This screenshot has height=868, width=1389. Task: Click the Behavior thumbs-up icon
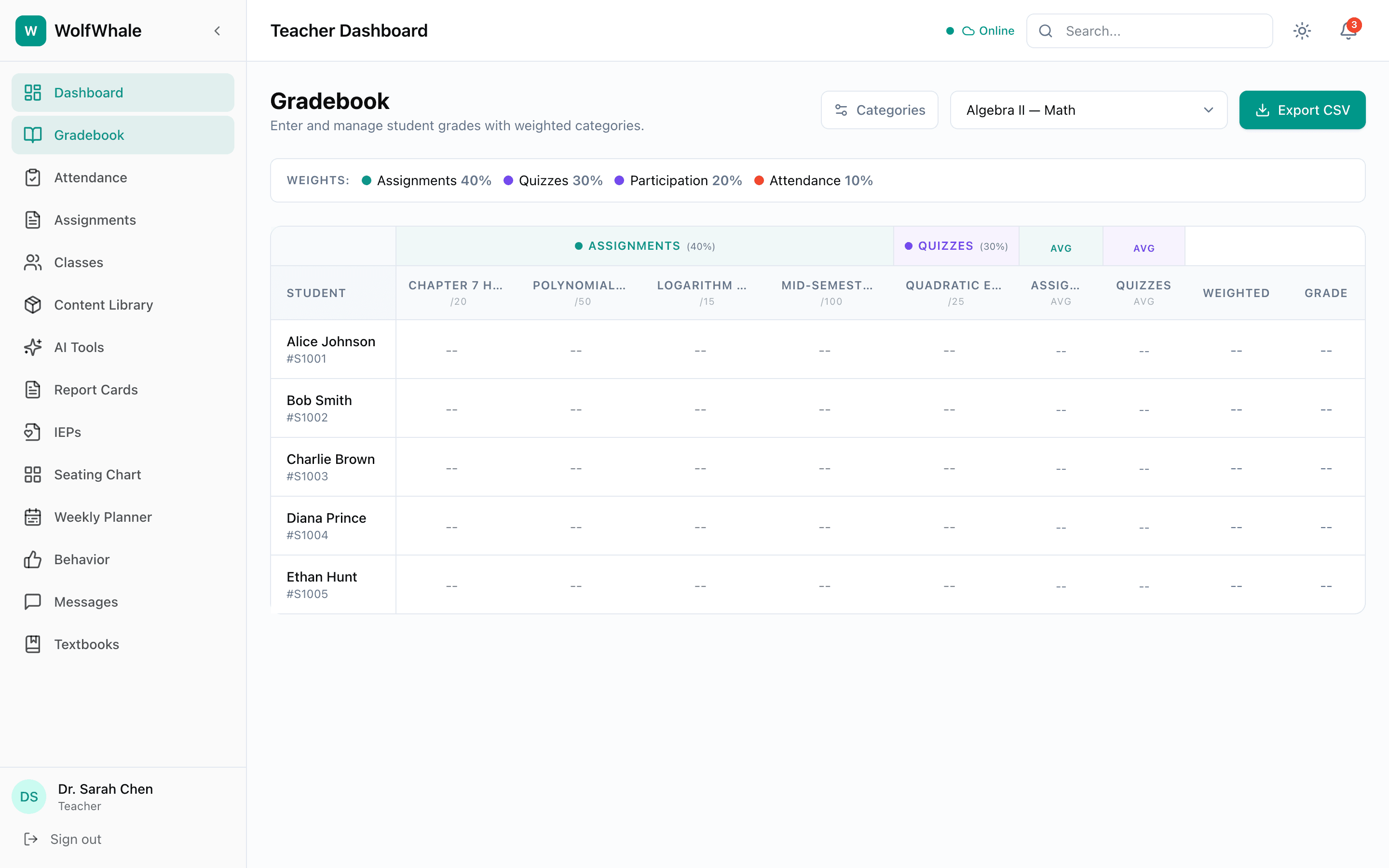32,559
